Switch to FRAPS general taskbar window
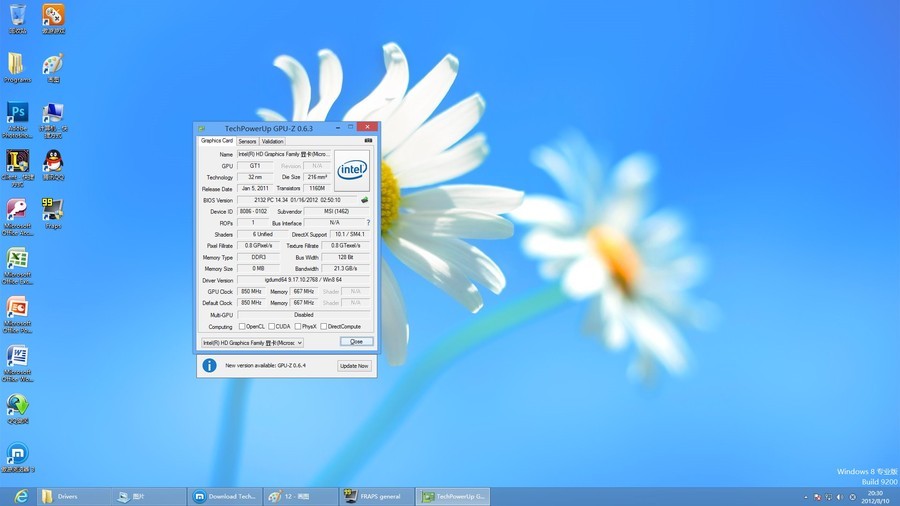The width and height of the screenshot is (900, 506). point(377,496)
